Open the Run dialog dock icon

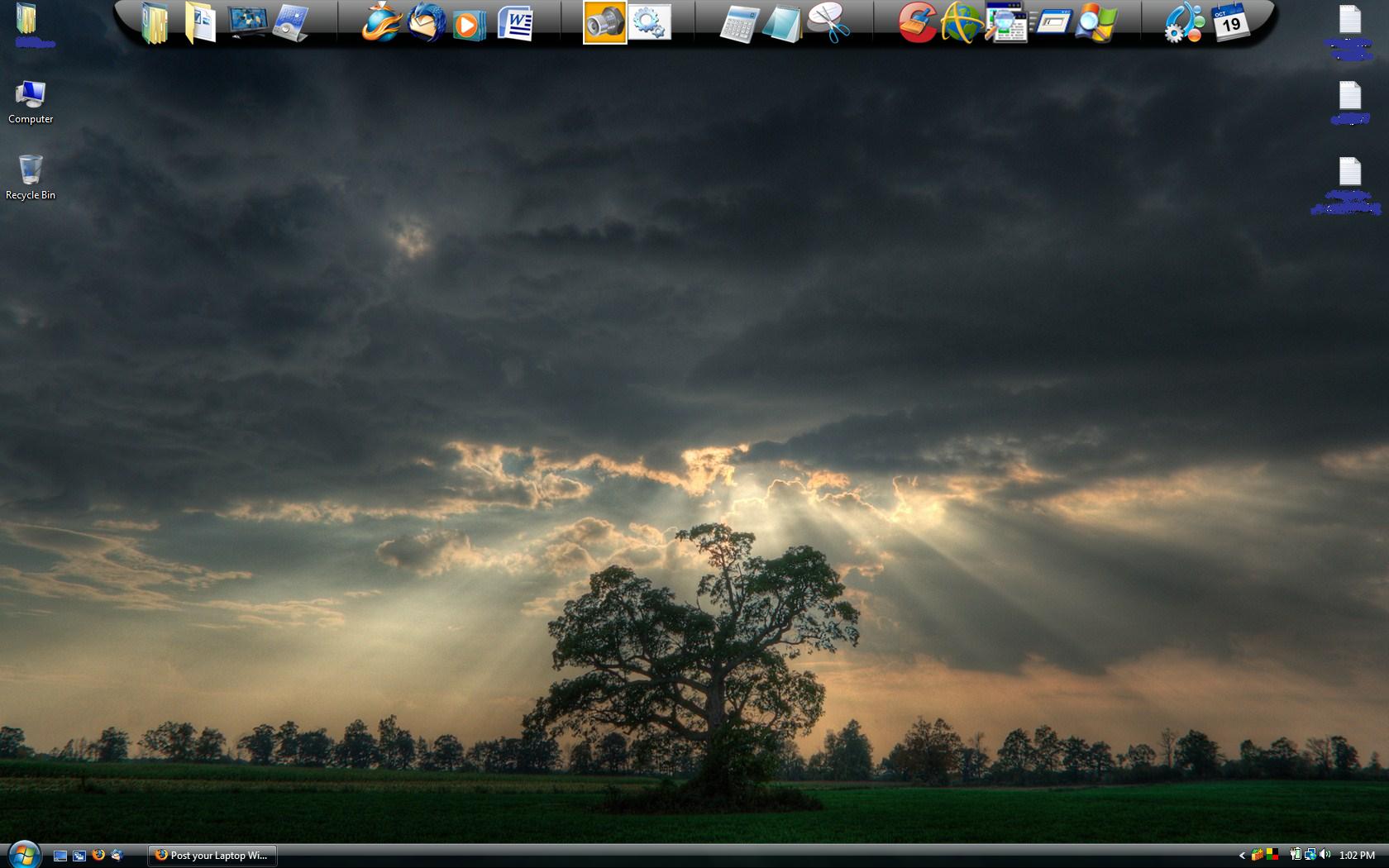(1052, 22)
